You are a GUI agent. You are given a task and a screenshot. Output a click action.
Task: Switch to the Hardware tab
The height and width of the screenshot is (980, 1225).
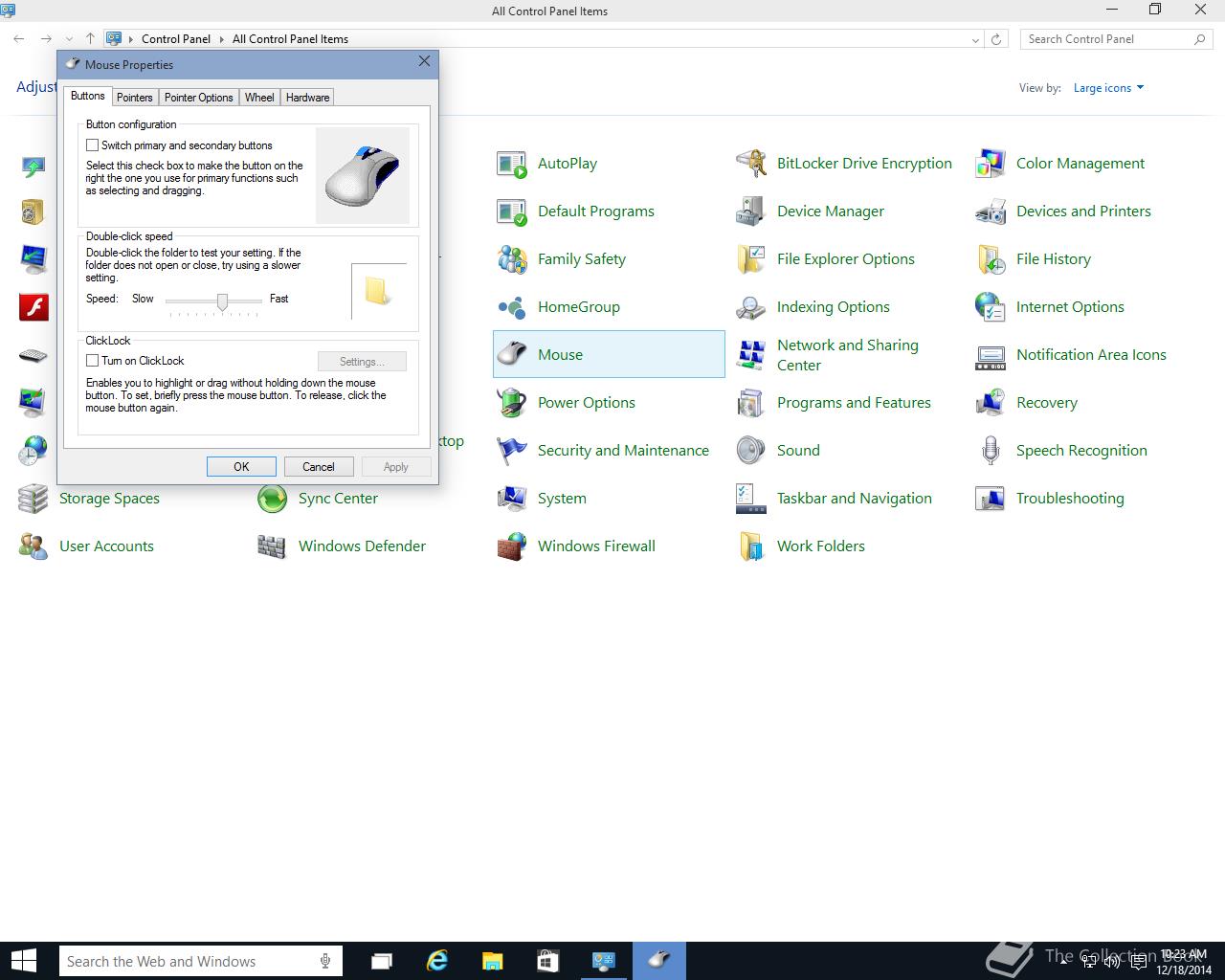[307, 98]
